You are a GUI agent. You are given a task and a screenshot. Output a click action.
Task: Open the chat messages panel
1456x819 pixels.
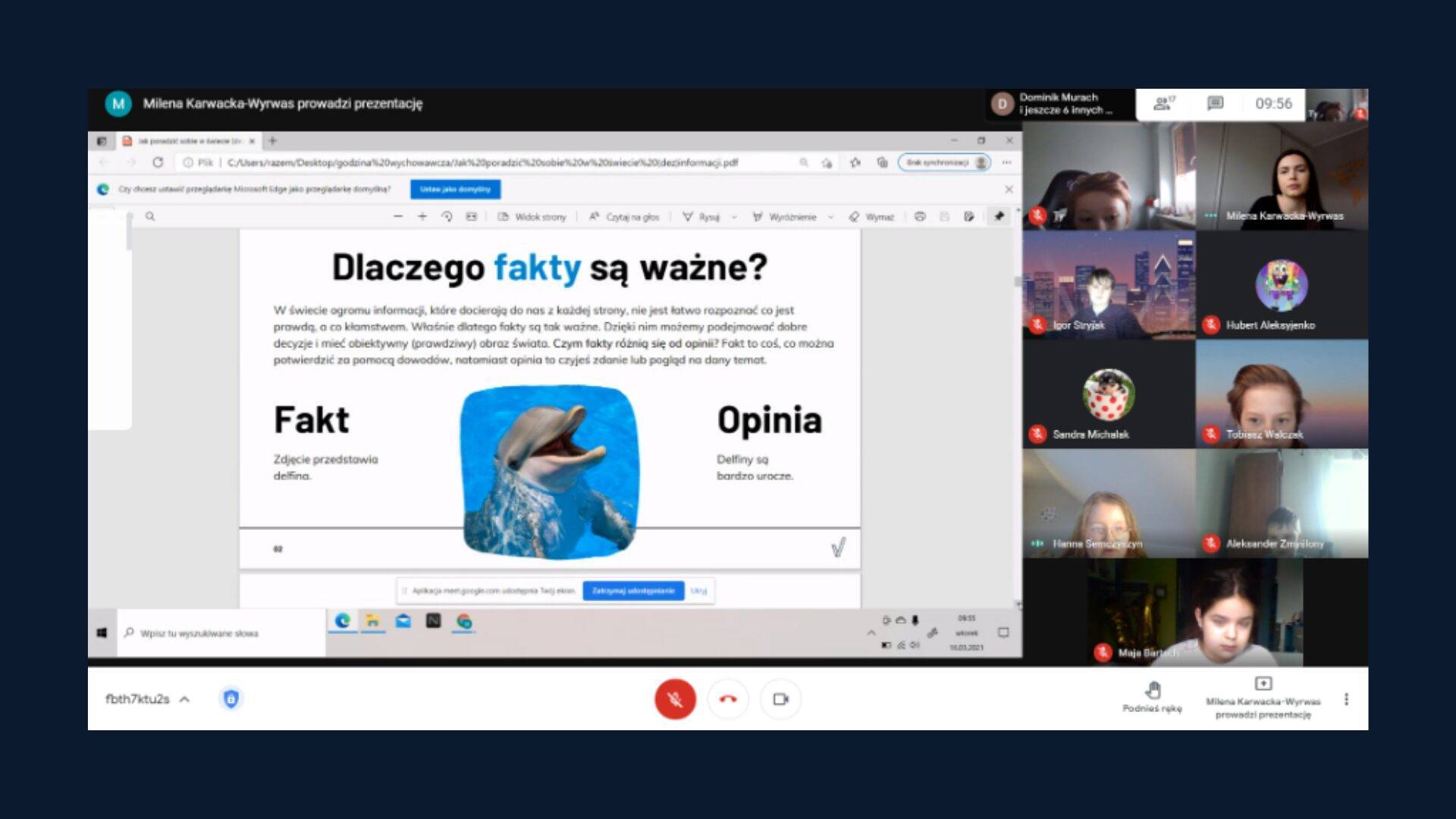click(x=1215, y=104)
